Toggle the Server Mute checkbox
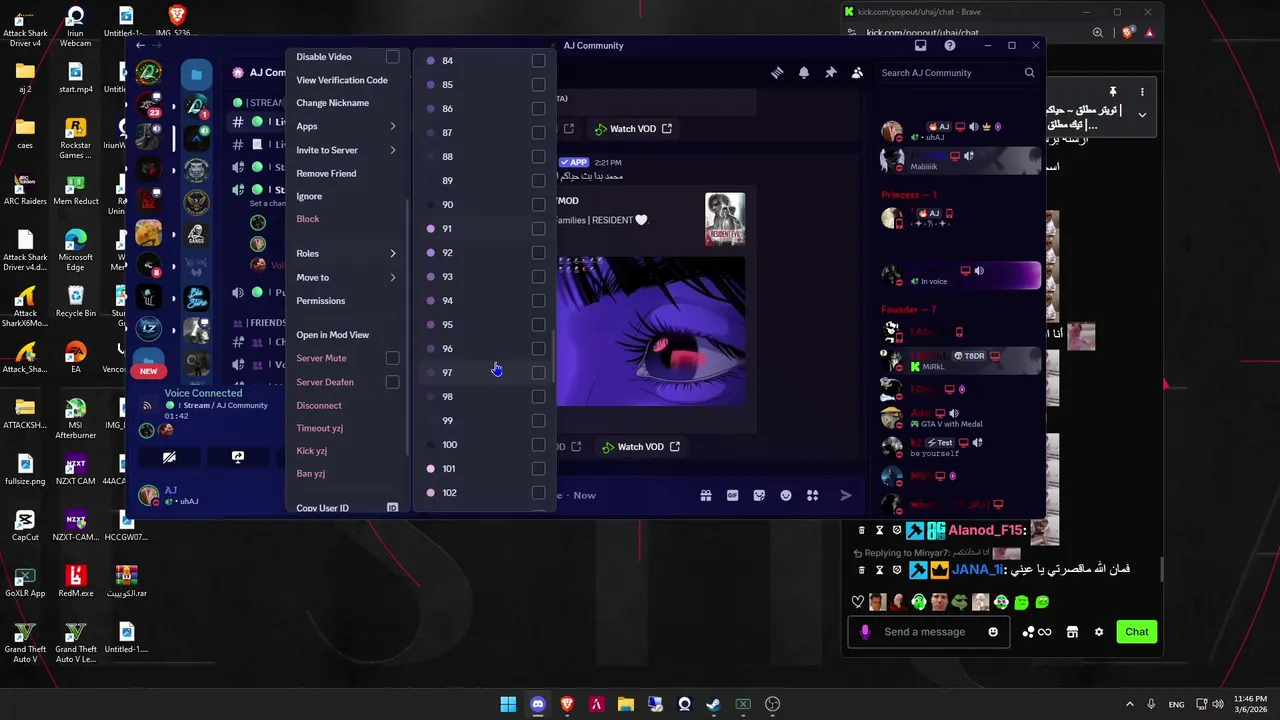 point(393,358)
